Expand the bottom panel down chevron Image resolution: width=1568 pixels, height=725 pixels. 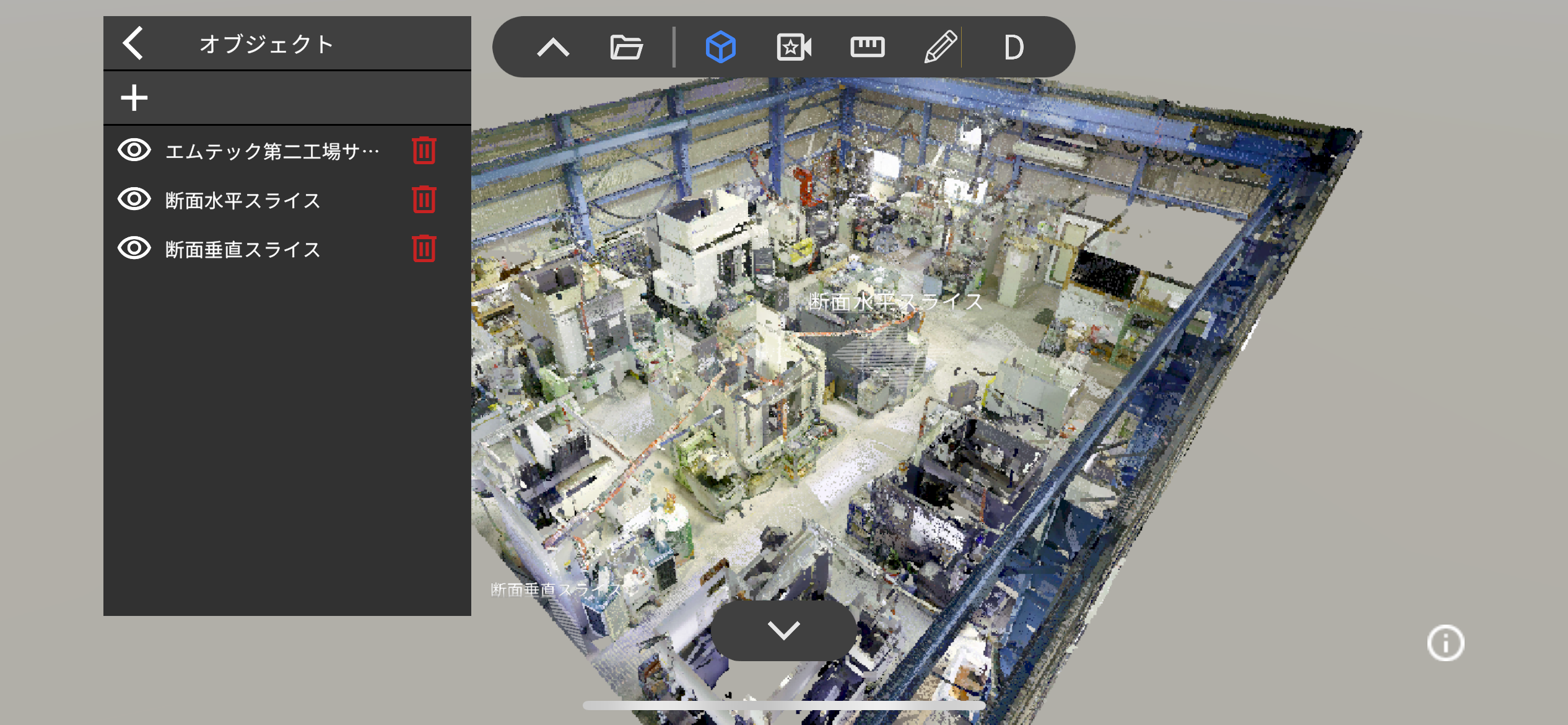coord(783,630)
